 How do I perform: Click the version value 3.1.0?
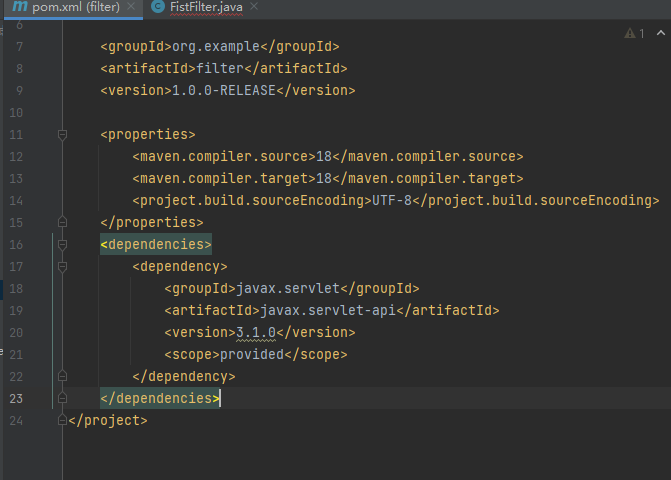tap(256, 332)
